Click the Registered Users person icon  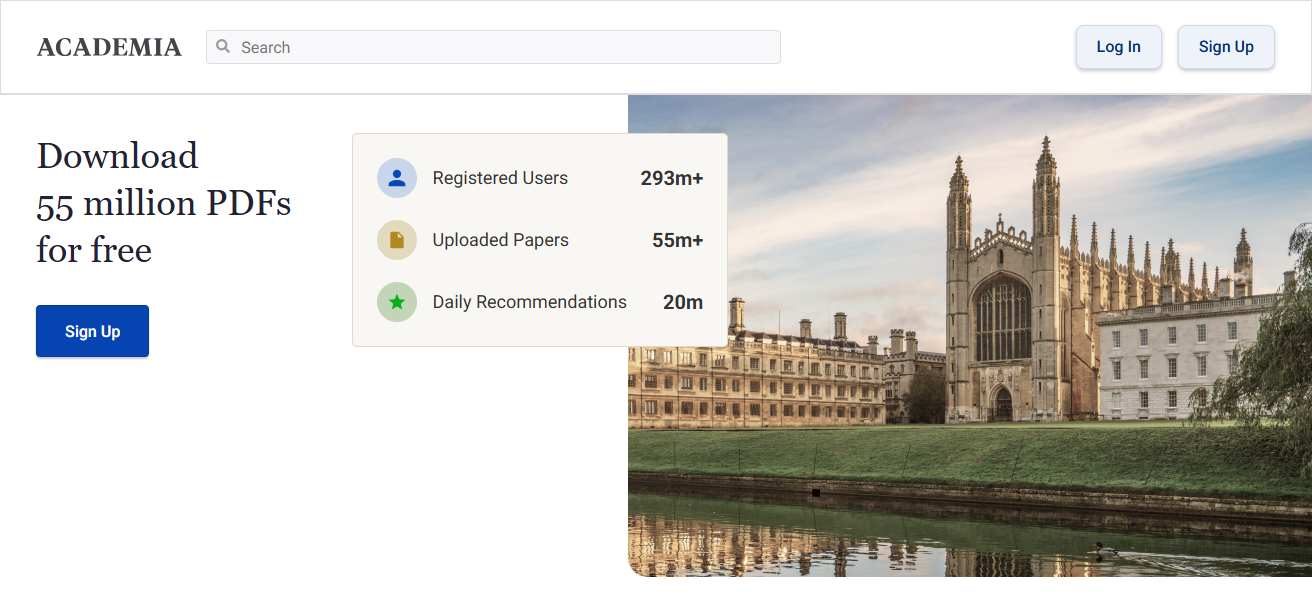[397, 178]
